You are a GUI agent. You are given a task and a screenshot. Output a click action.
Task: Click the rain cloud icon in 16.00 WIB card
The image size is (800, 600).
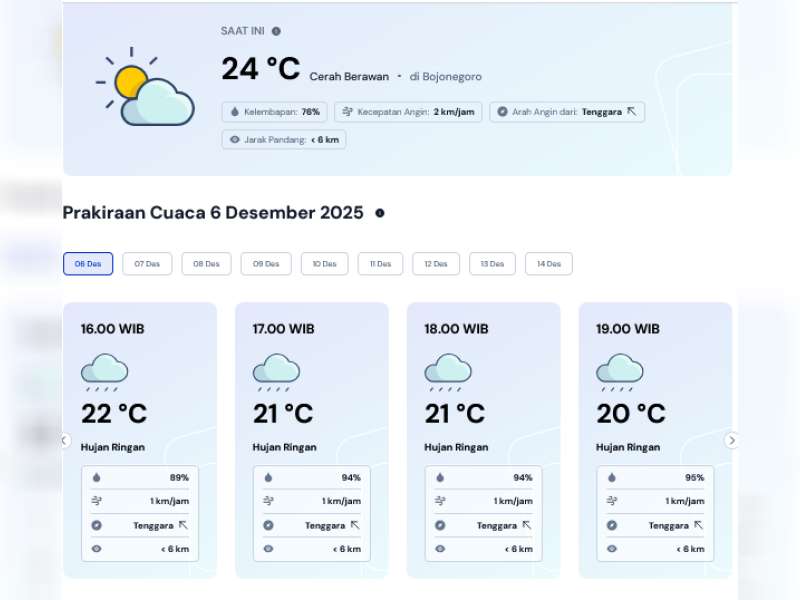104,369
